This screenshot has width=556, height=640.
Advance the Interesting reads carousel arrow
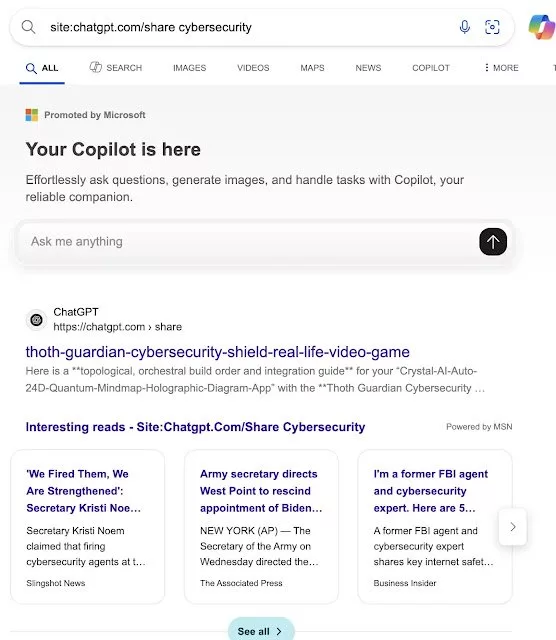pos(513,527)
